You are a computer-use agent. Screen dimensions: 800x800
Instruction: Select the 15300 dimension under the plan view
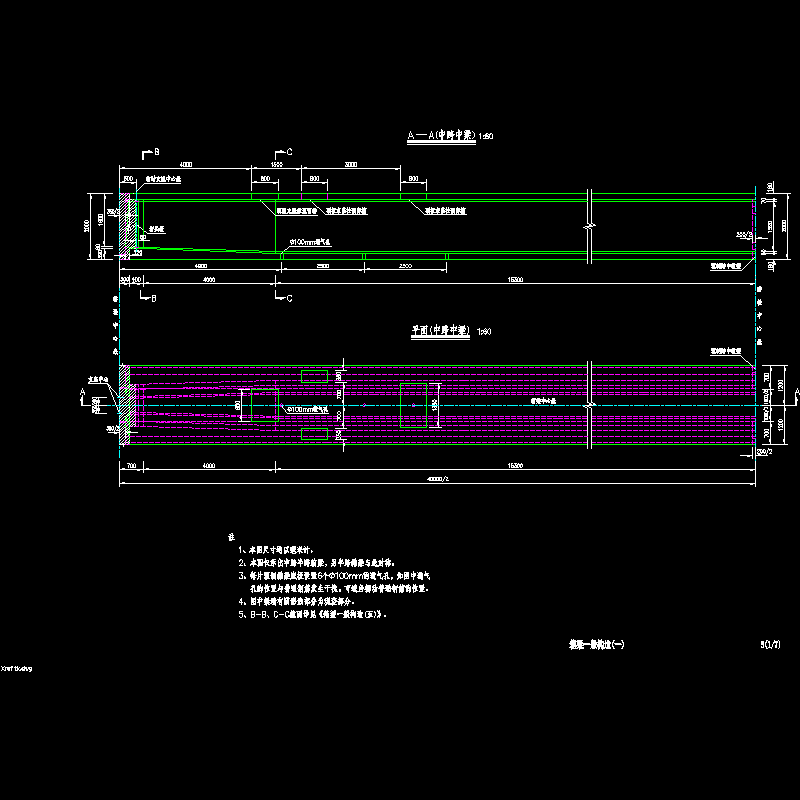515,465
